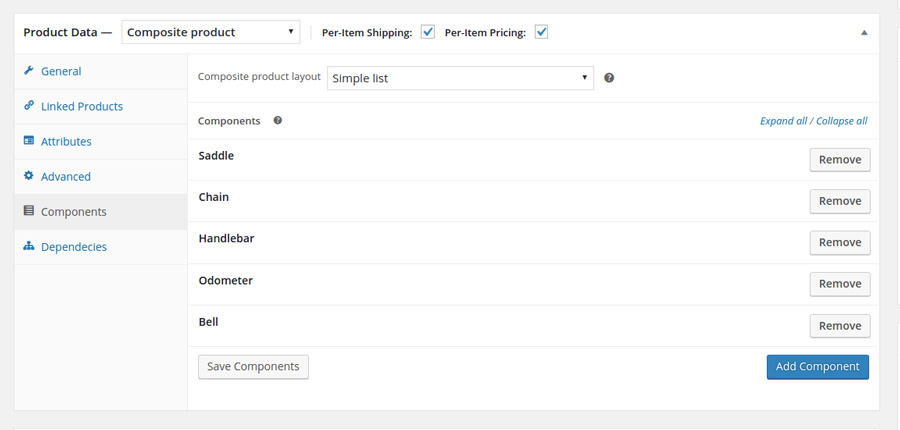Uncheck the Per-Item Pricing checkbox

click(541, 32)
